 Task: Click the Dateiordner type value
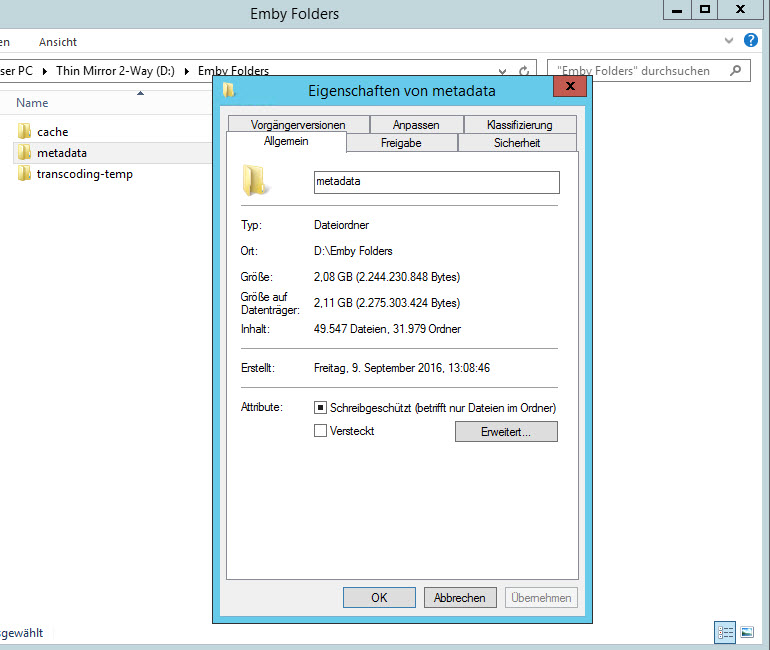tap(341, 225)
